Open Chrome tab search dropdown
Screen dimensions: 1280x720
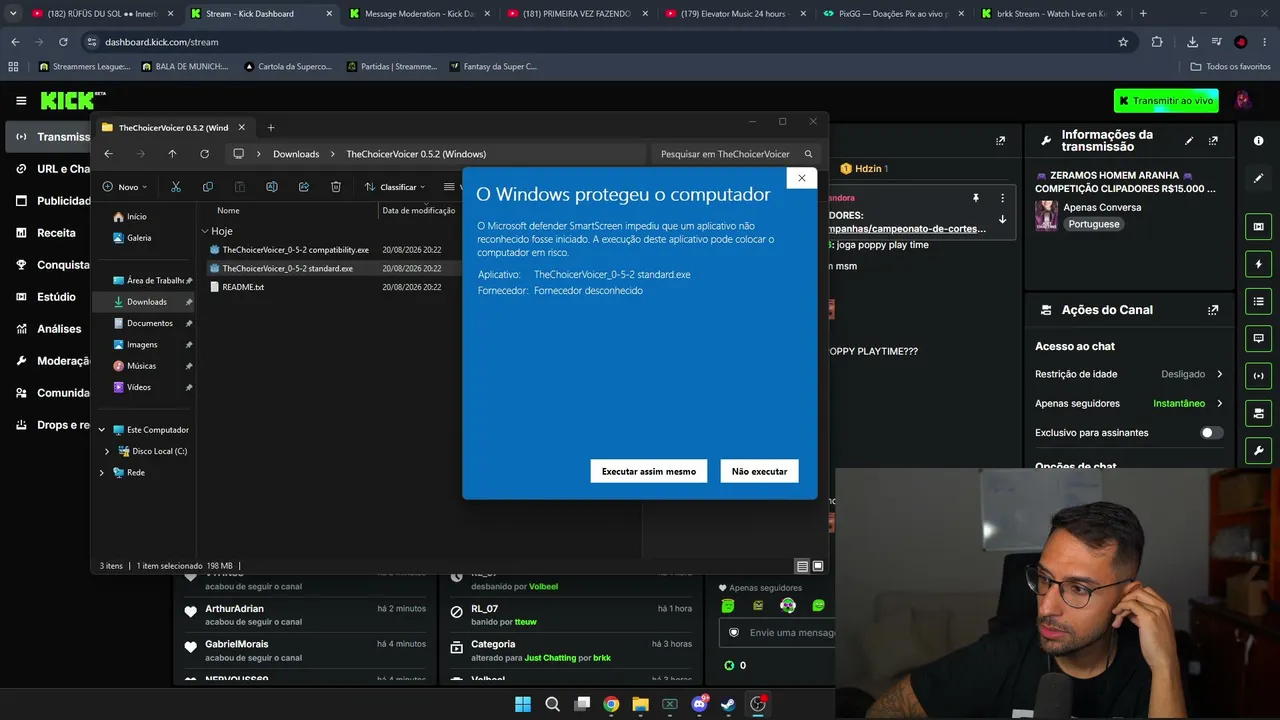[13, 14]
